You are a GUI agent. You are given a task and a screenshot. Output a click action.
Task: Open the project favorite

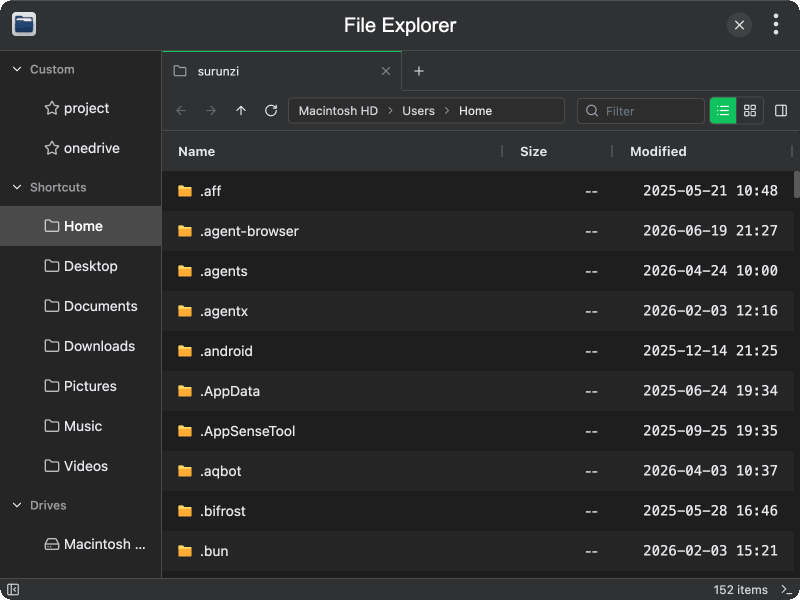click(81, 108)
